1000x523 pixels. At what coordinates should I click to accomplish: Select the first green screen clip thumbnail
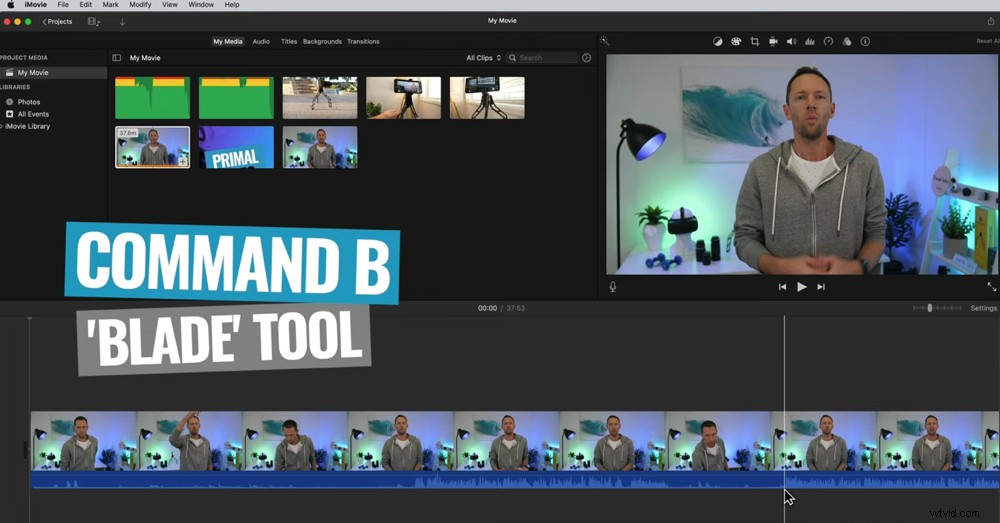(x=152, y=98)
